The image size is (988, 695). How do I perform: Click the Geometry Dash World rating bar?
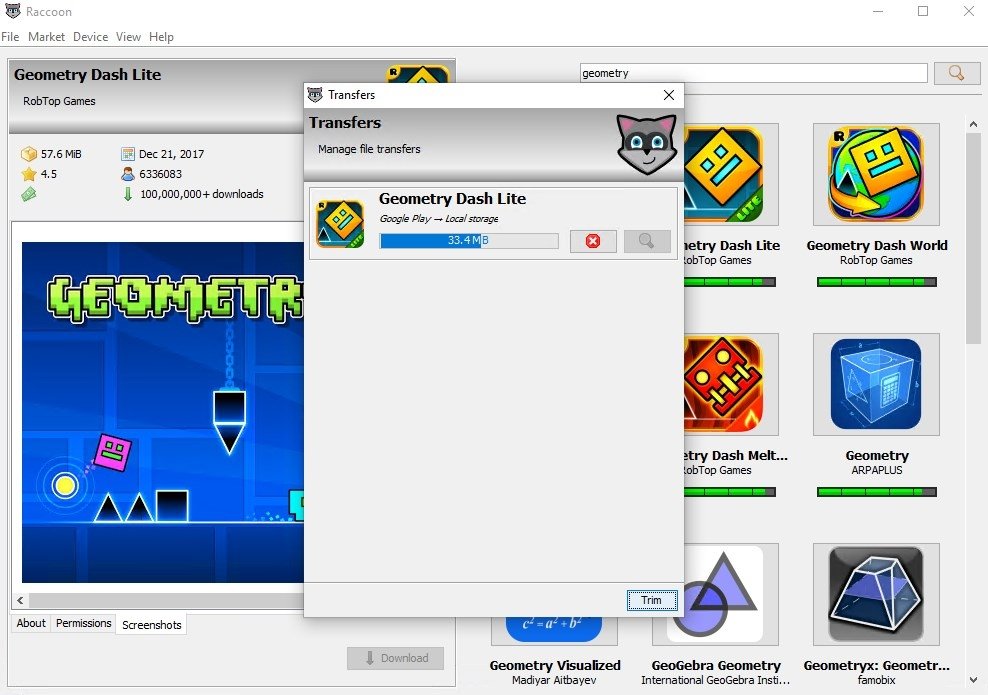click(876, 282)
